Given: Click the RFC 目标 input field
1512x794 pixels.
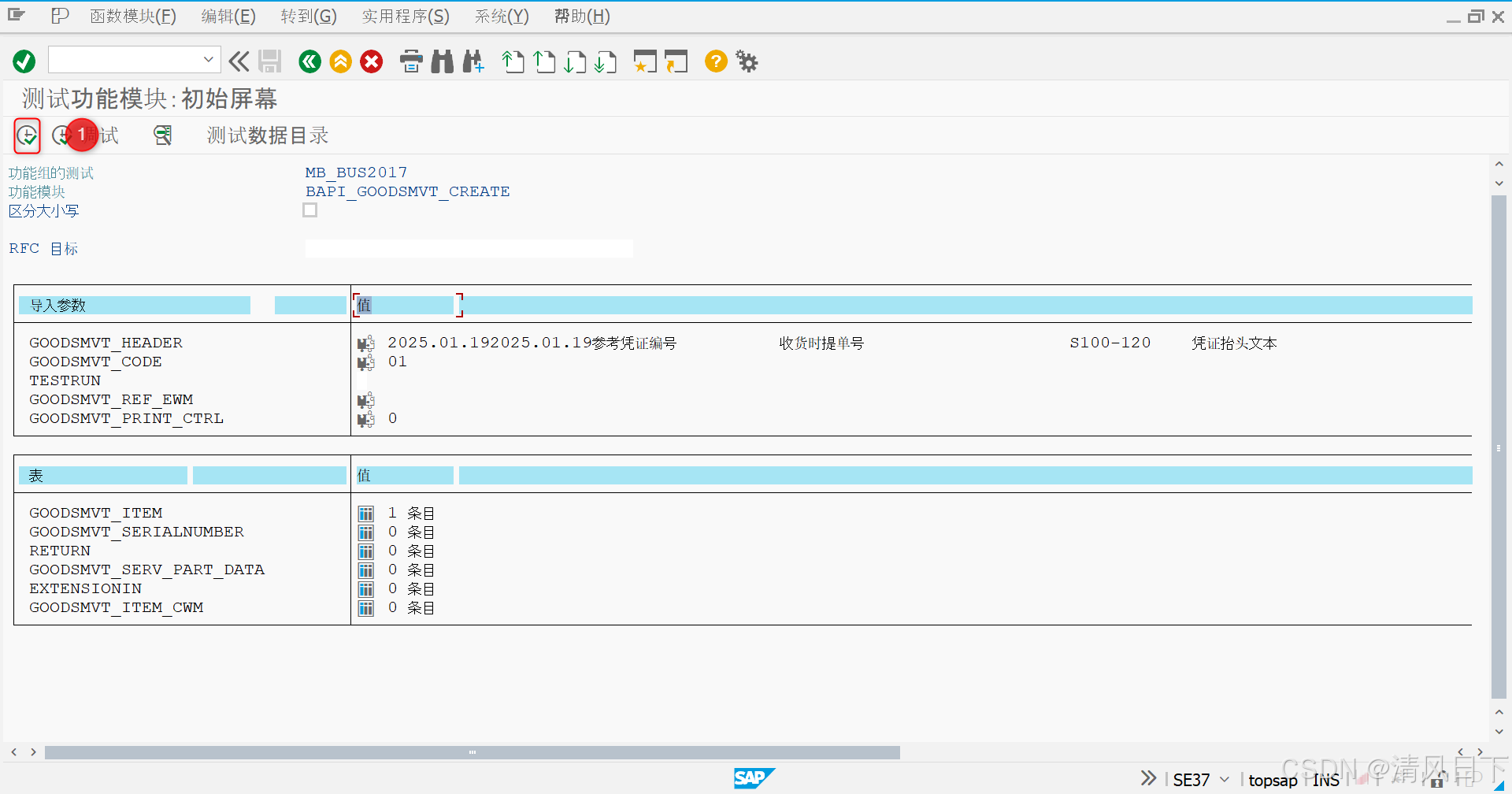Looking at the screenshot, I should [469, 247].
